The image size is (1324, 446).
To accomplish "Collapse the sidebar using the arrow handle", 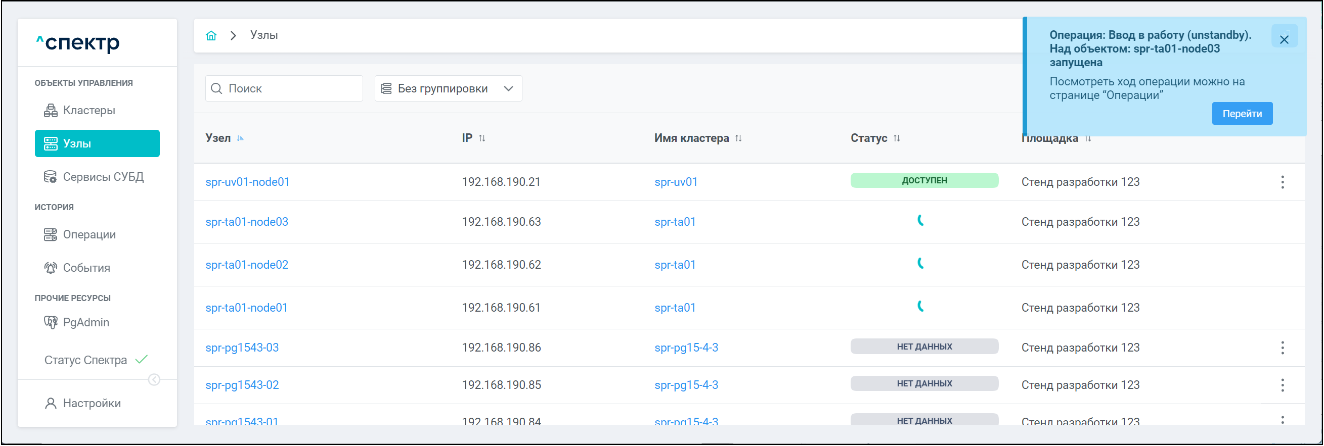I will (154, 379).
